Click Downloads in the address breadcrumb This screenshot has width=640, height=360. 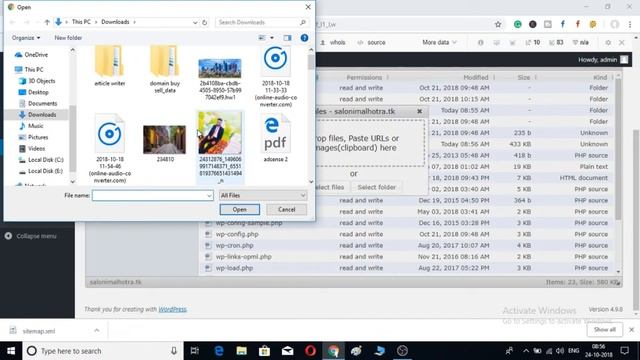(x=115, y=22)
